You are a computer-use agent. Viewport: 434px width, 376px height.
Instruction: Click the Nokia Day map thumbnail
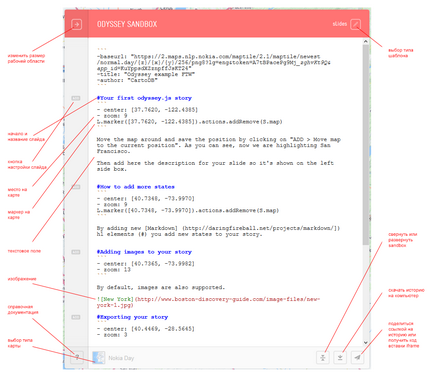pyautogui.click(x=99, y=358)
